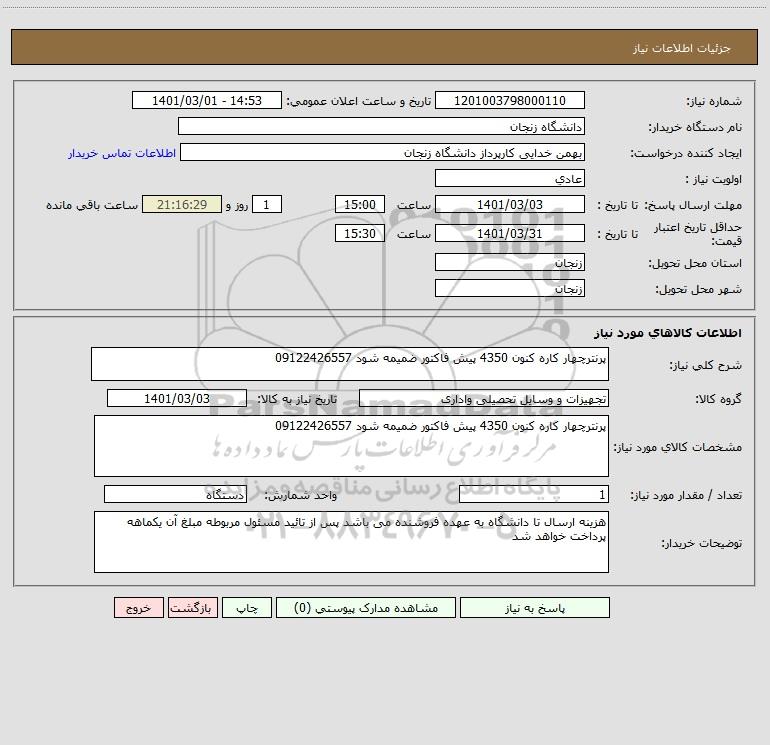Click the label 'شهر محل تحویل:'
The width and height of the screenshot is (770, 745).
698,289
